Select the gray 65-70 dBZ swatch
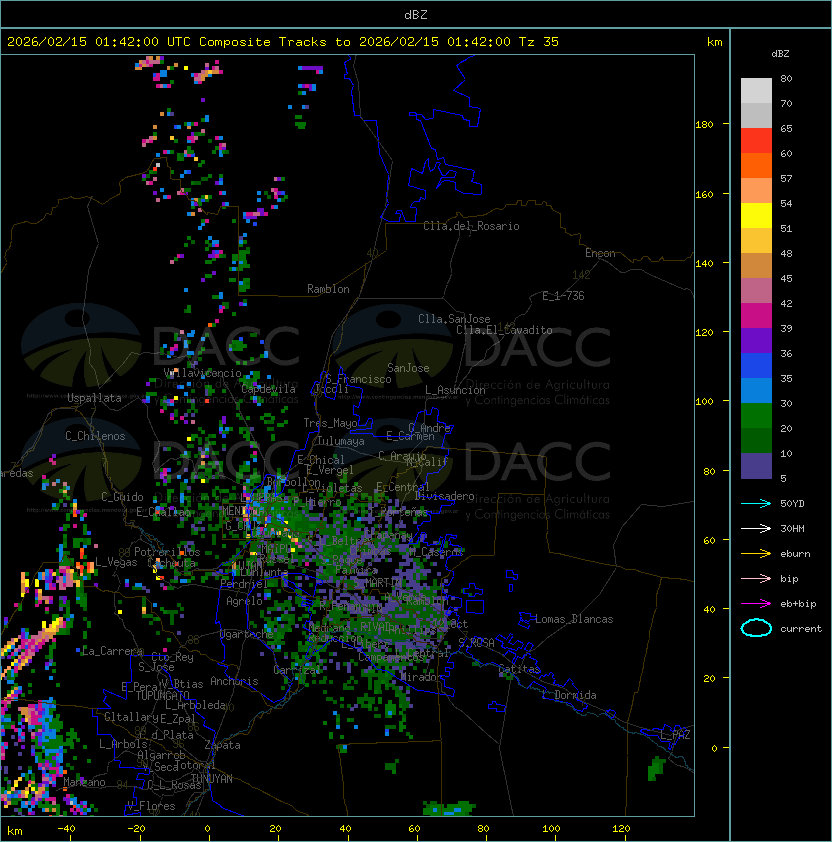Image resolution: width=832 pixels, height=842 pixels. (756, 115)
